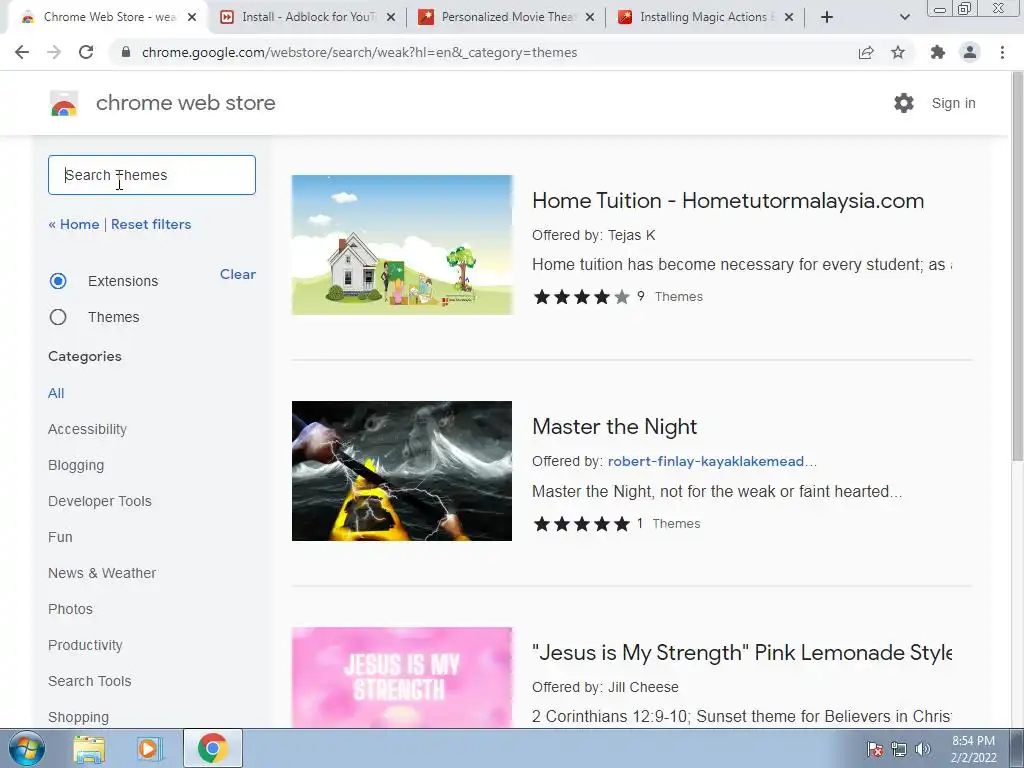Open the Master the Night thumbnail

point(402,471)
